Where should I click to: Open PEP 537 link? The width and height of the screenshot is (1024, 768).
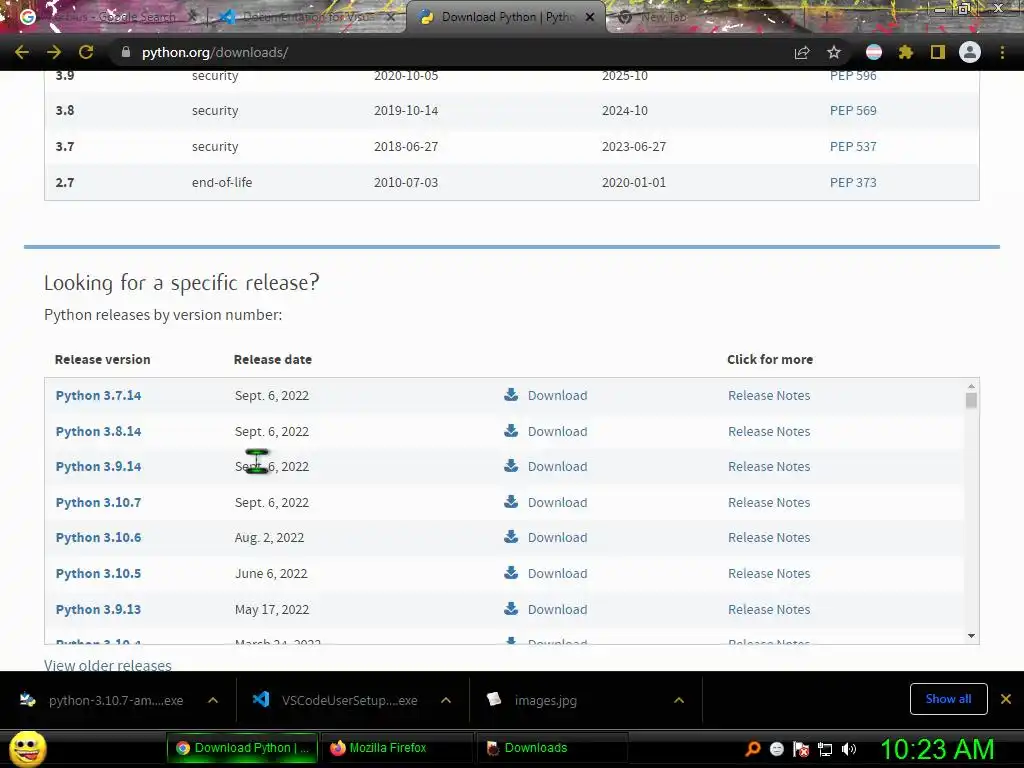tap(853, 146)
